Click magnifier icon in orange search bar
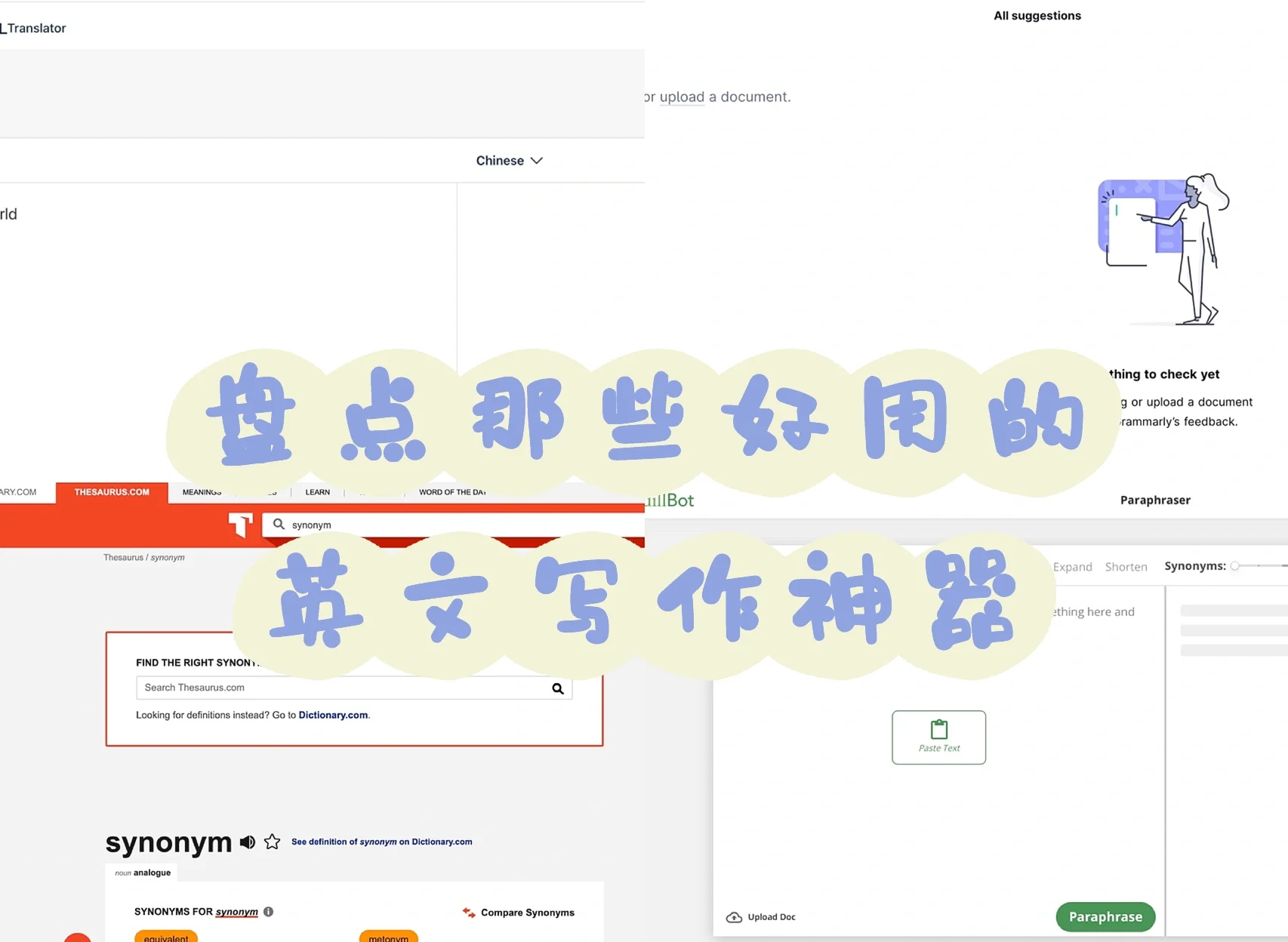 pyautogui.click(x=279, y=525)
